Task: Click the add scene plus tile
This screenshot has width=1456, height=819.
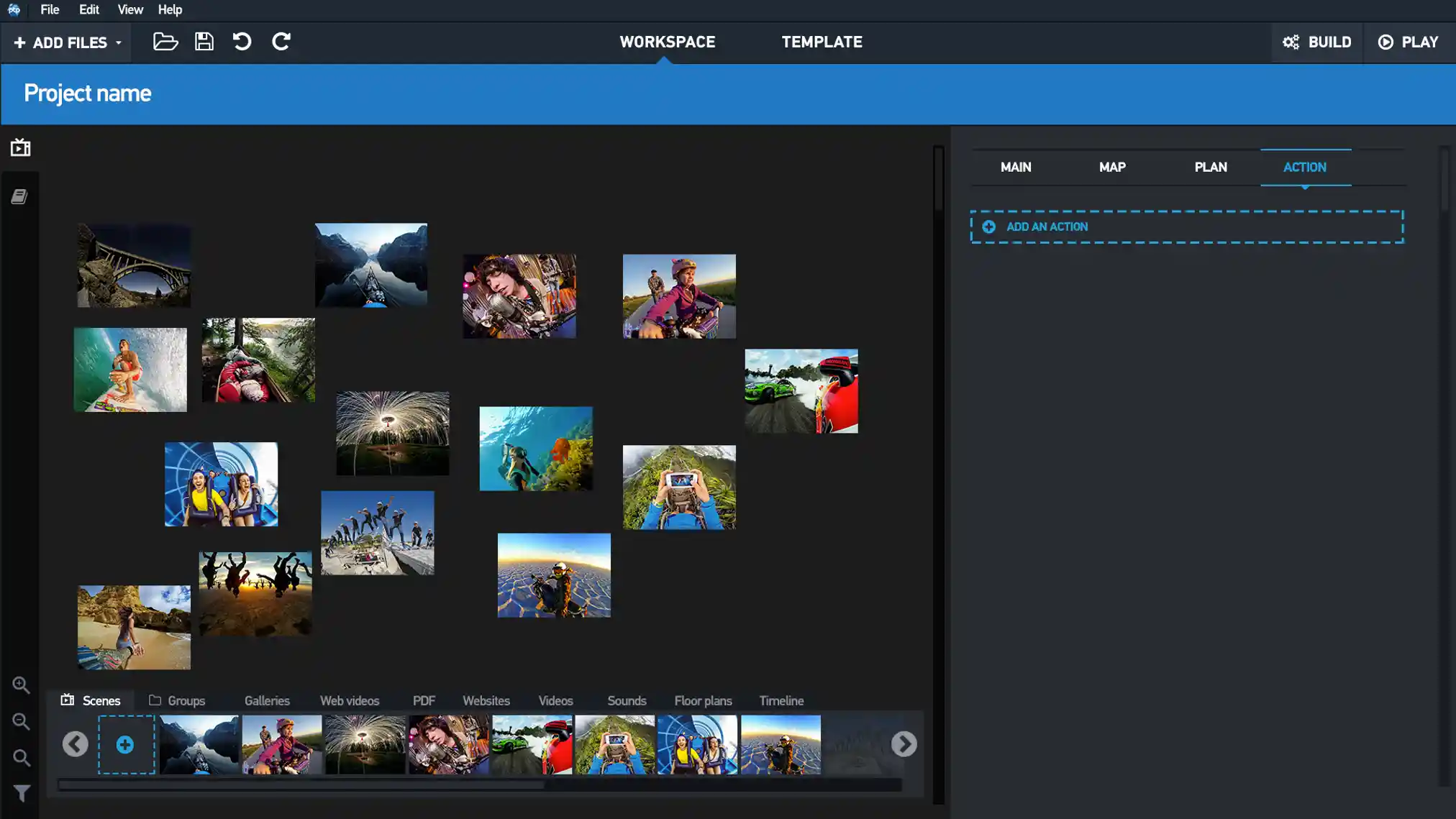Action: pos(126,745)
